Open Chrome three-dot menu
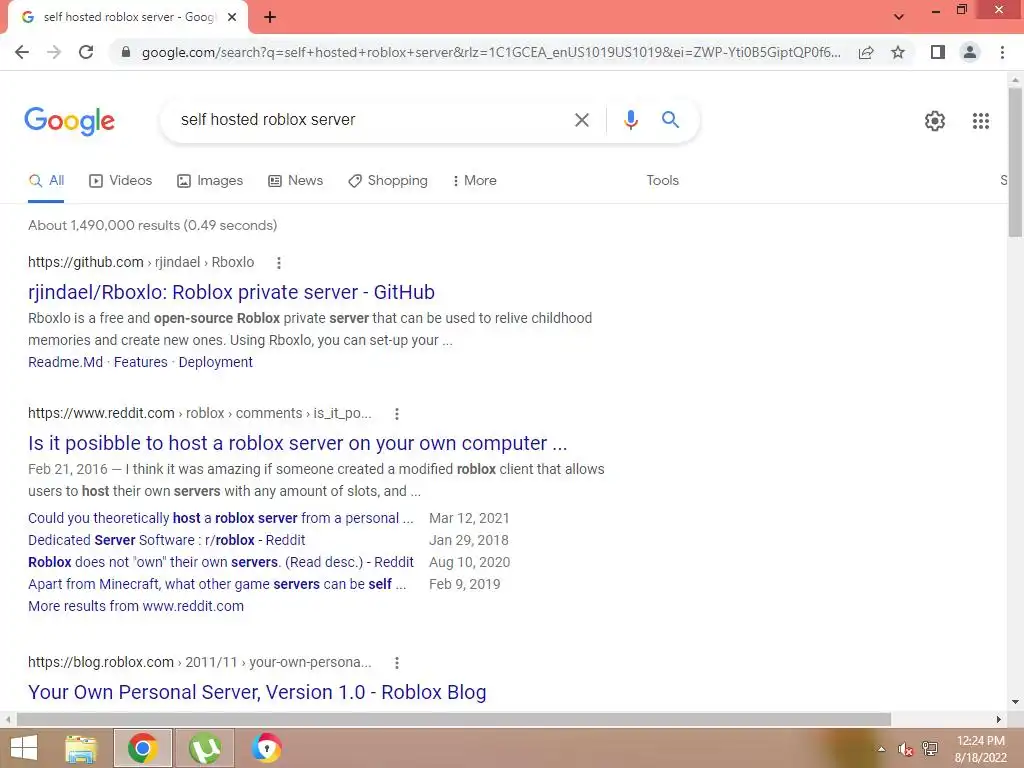The width and height of the screenshot is (1024, 768). tap(1002, 52)
